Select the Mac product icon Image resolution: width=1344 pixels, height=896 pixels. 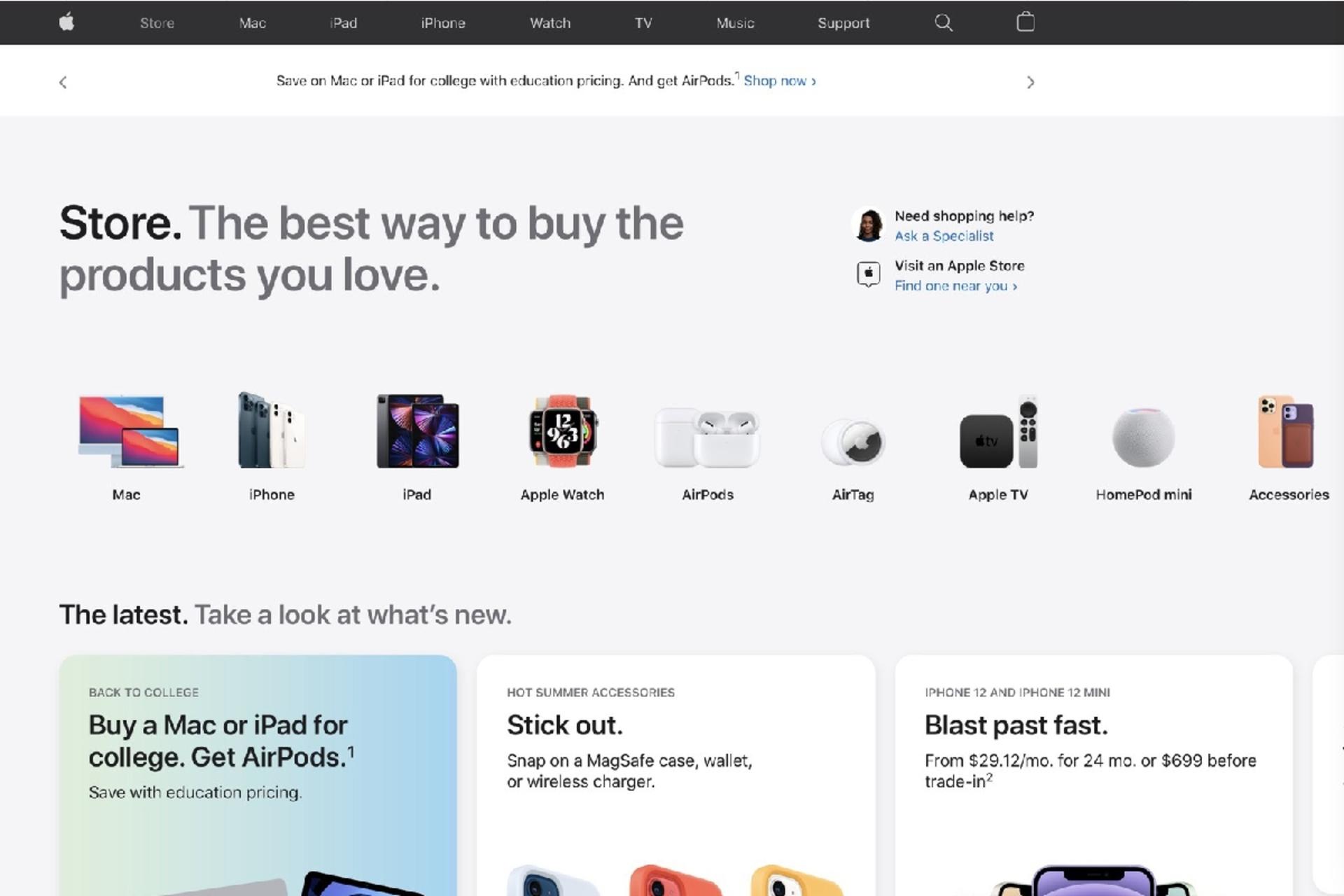pyautogui.click(x=129, y=431)
